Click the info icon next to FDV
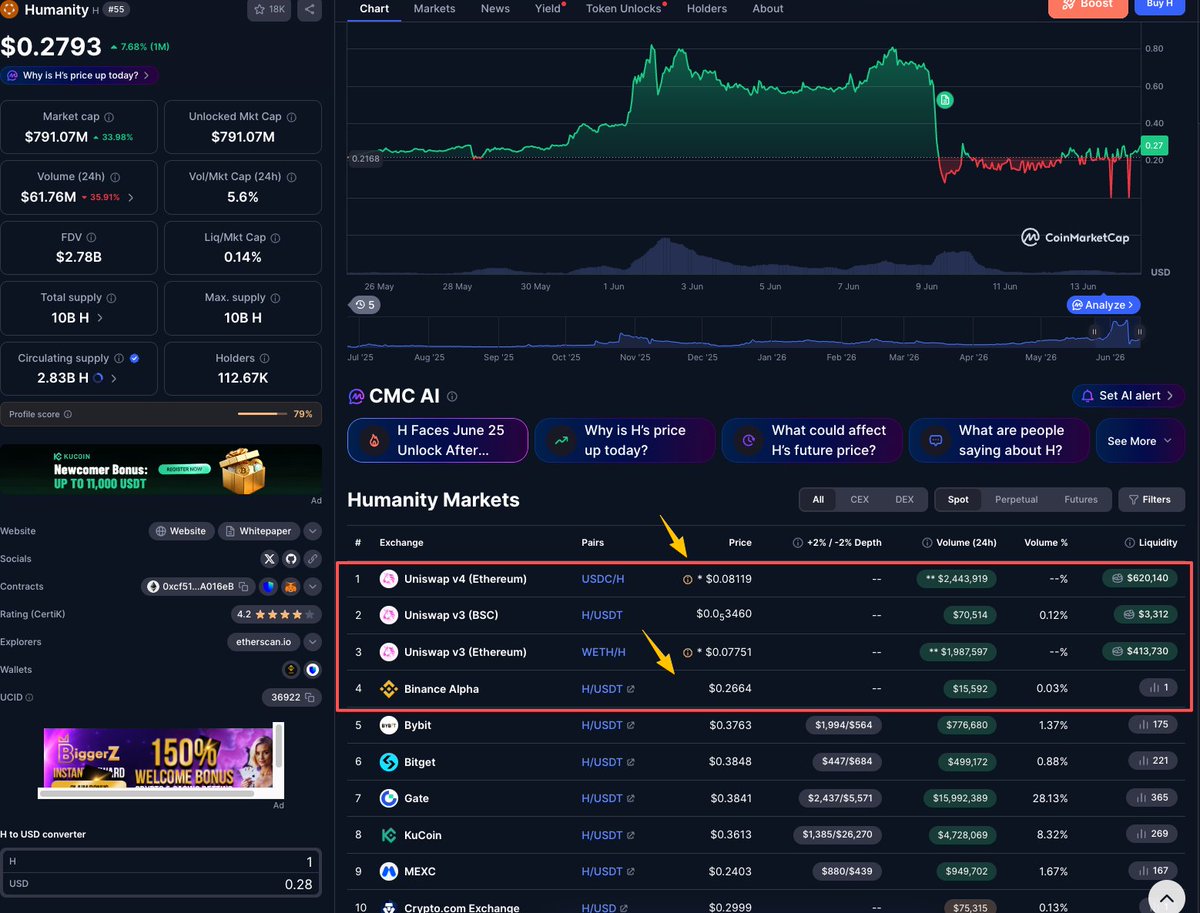Screen dimensions: 1200x913 click(92, 237)
